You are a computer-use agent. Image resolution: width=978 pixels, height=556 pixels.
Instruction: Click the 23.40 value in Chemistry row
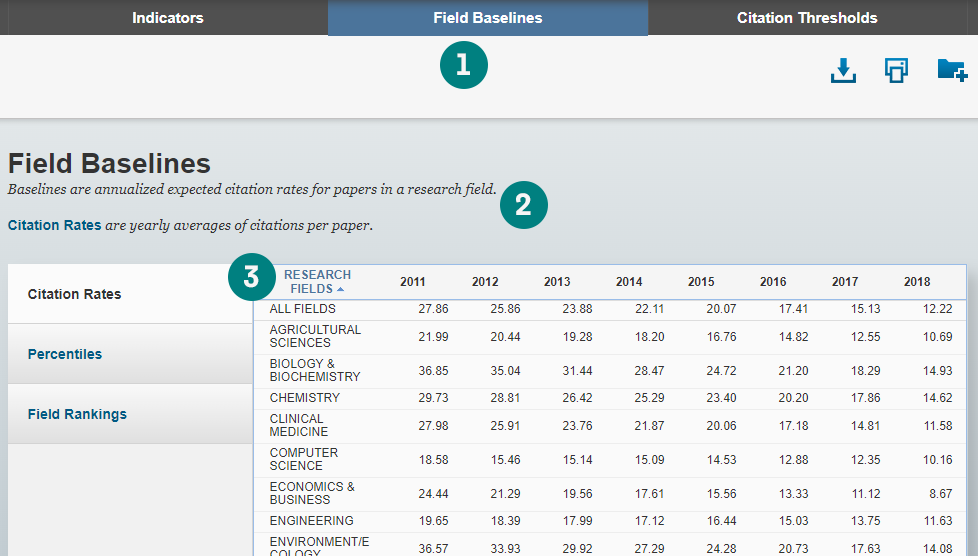(x=722, y=397)
